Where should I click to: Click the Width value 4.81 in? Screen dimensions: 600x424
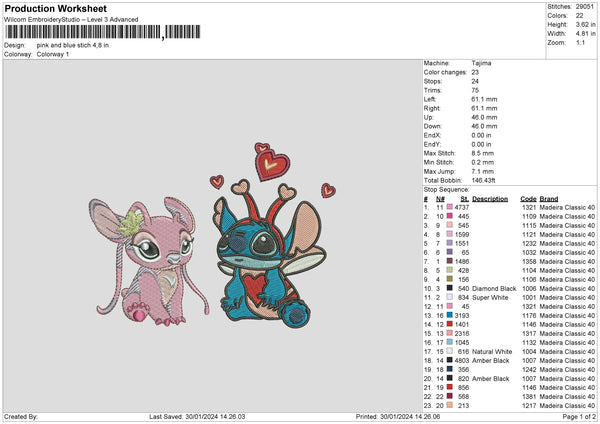point(585,34)
